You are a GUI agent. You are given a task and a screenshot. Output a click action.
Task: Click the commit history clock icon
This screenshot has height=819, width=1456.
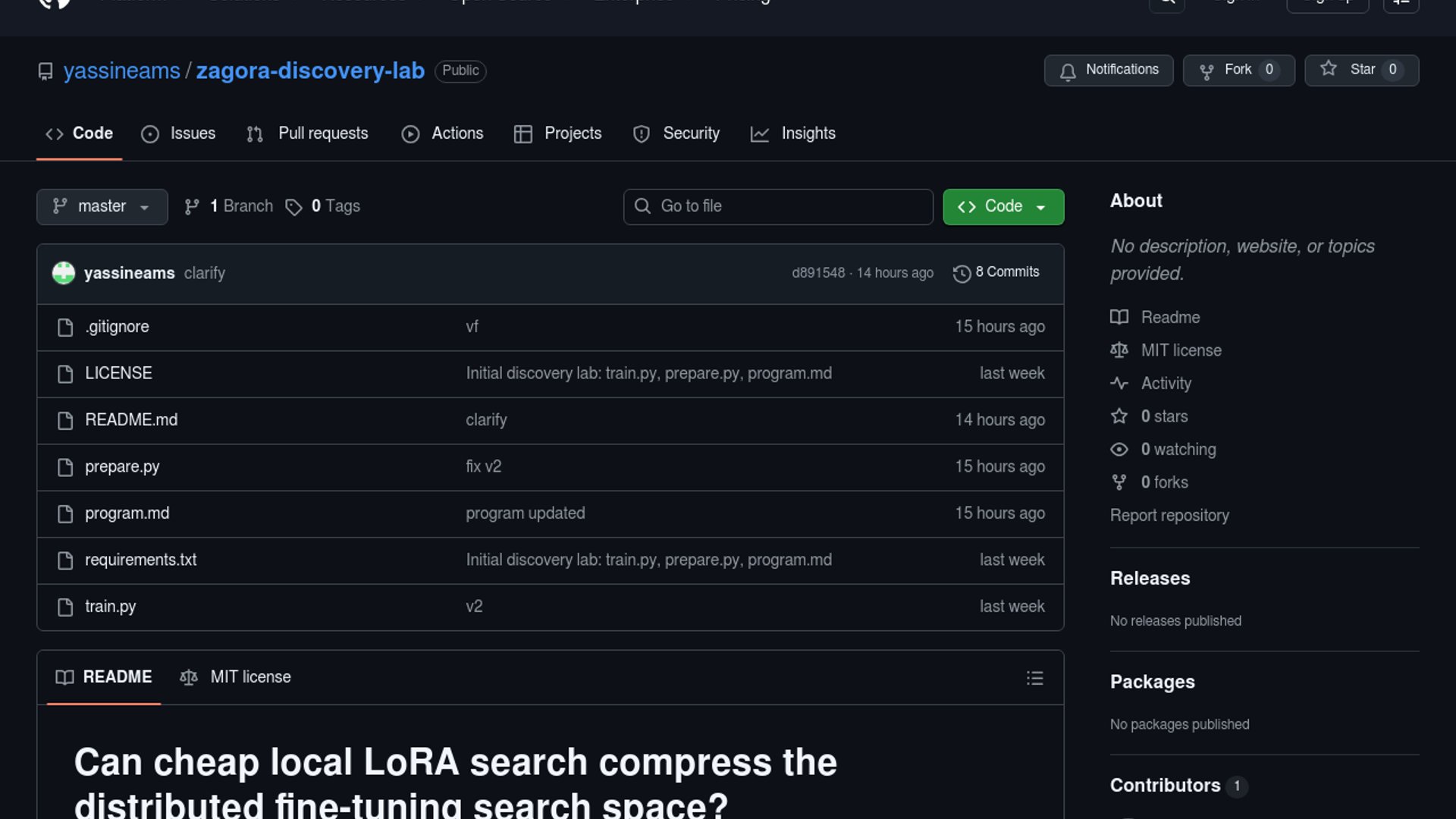[x=962, y=273]
